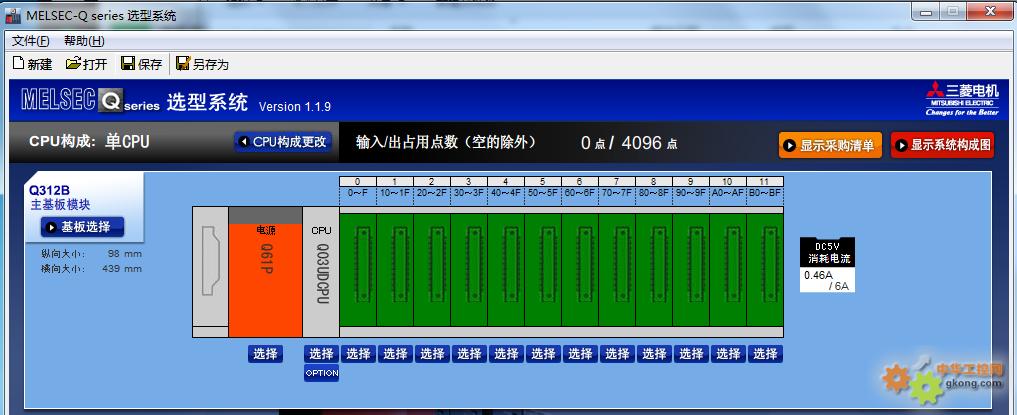
Task: Click the app icon in title bar
Action: coord(12,16)
